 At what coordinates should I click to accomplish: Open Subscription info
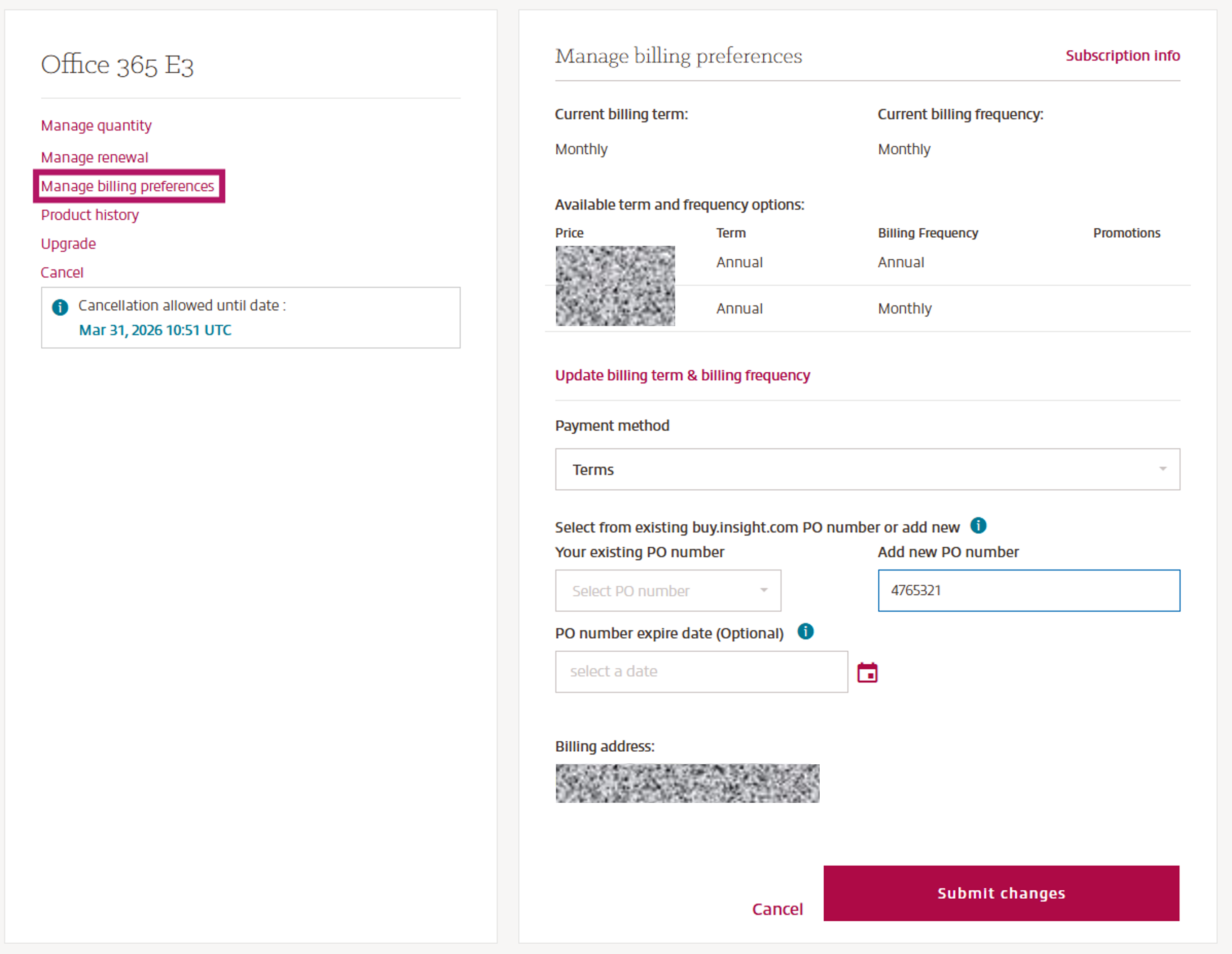coord(1123,55)
